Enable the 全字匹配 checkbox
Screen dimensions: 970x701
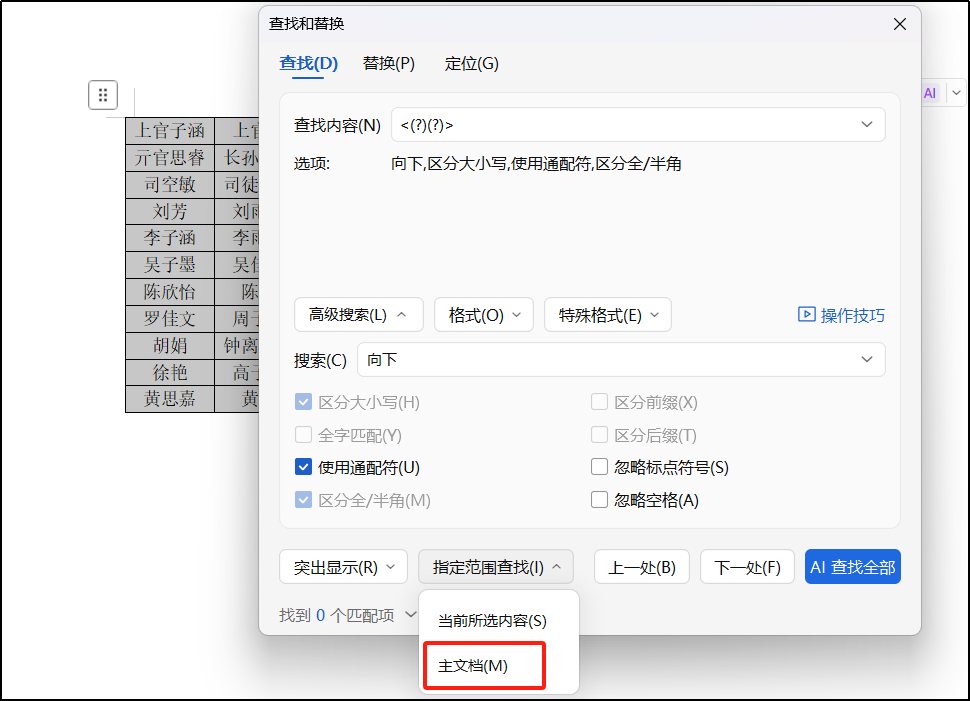[x=303, y=434]
